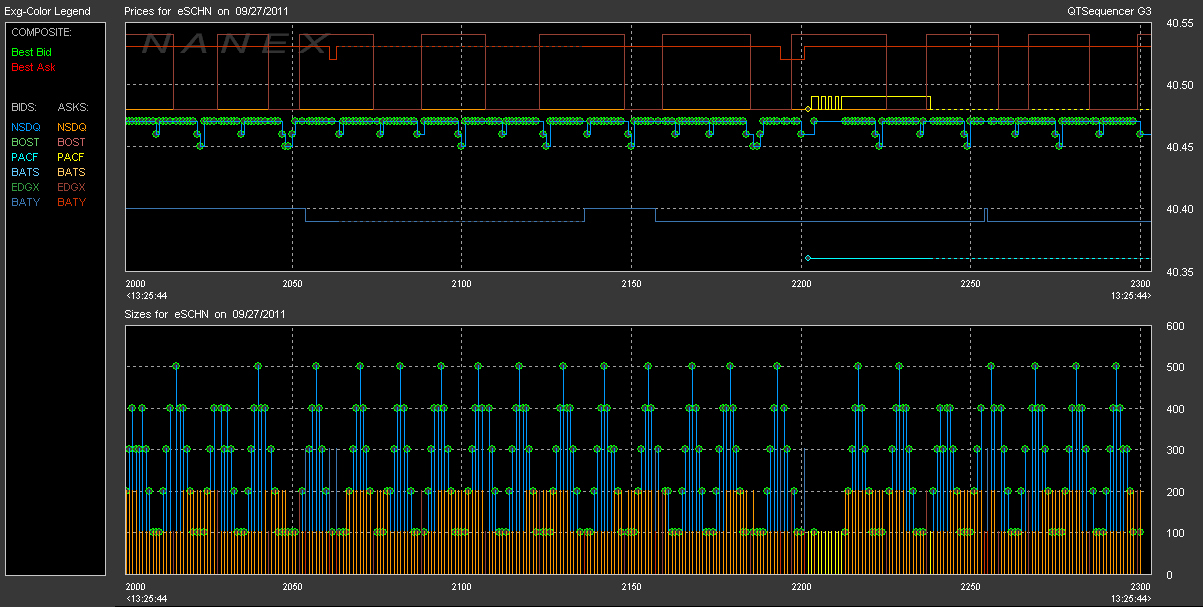
Task: Click the green Best Bid legend label
Action: tap(33, 51)
